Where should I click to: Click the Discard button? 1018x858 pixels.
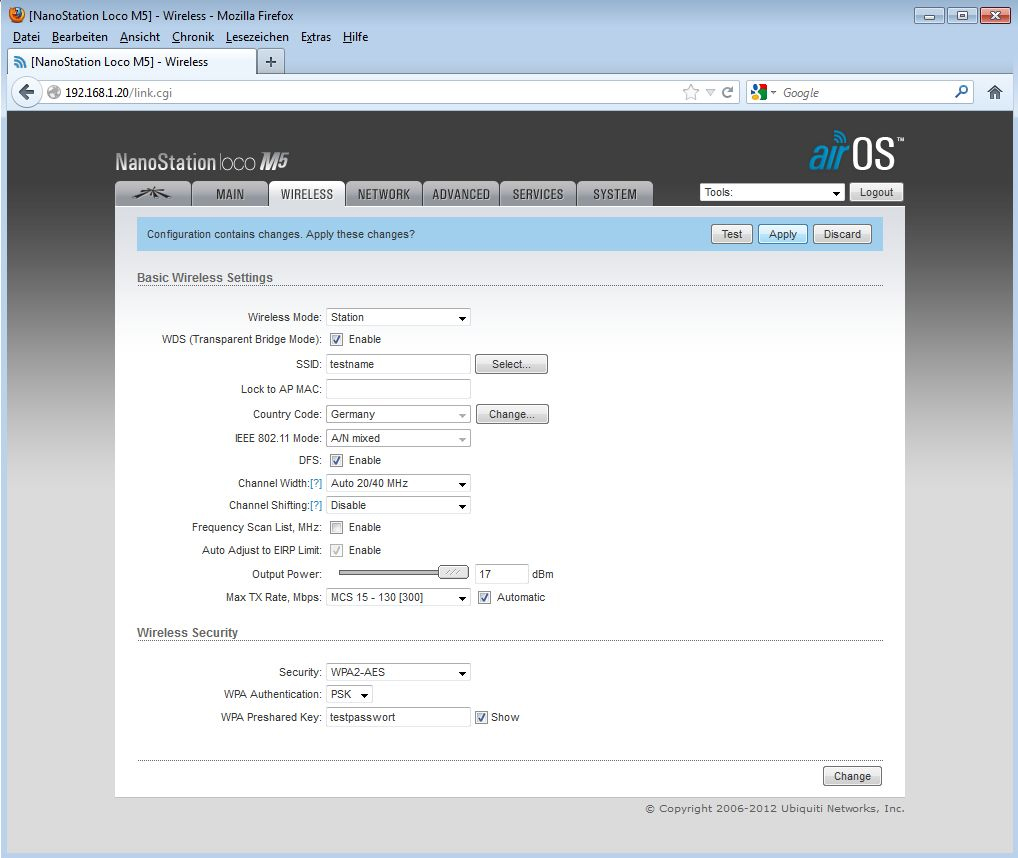coord(842,234)
